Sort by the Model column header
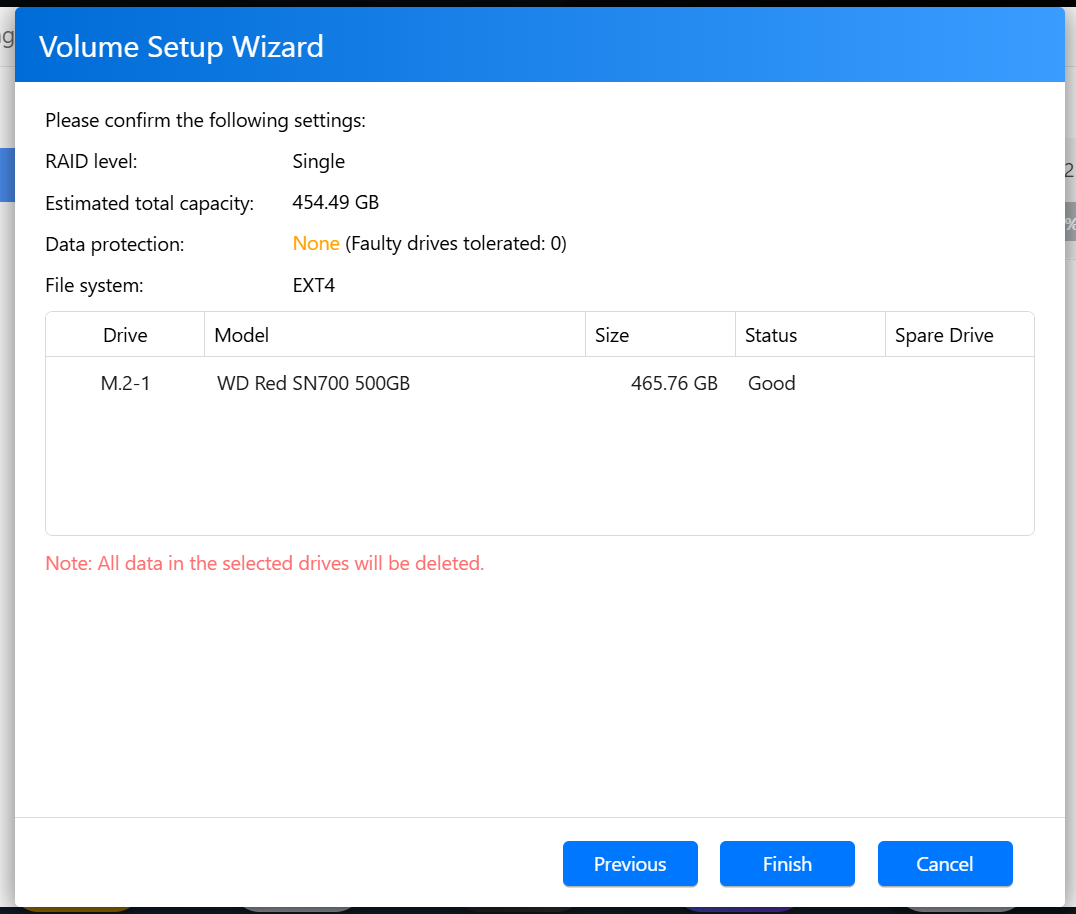The width and height of the screenshot is (1076, 914). click(395, 335)
